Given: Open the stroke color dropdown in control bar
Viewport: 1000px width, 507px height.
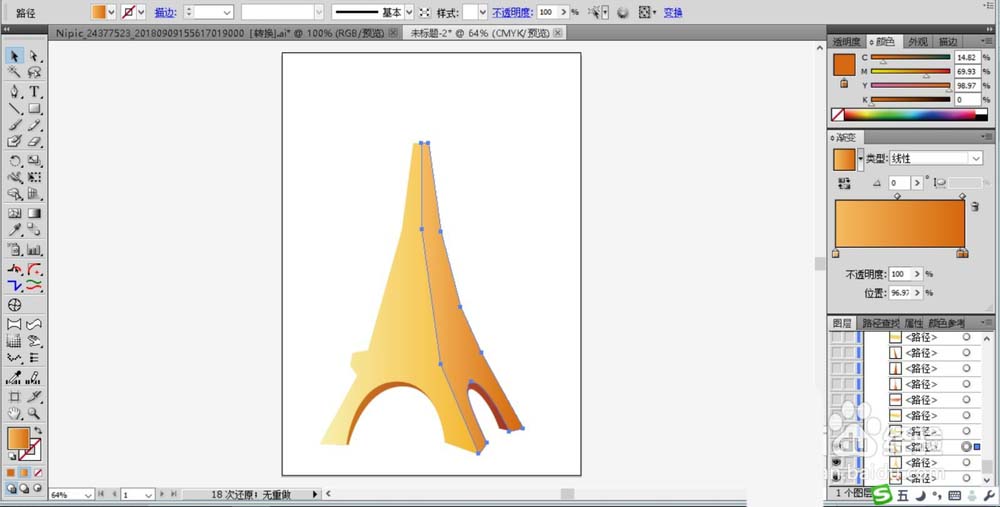Looking at the screenshot, I should click(x=142, y=12).
